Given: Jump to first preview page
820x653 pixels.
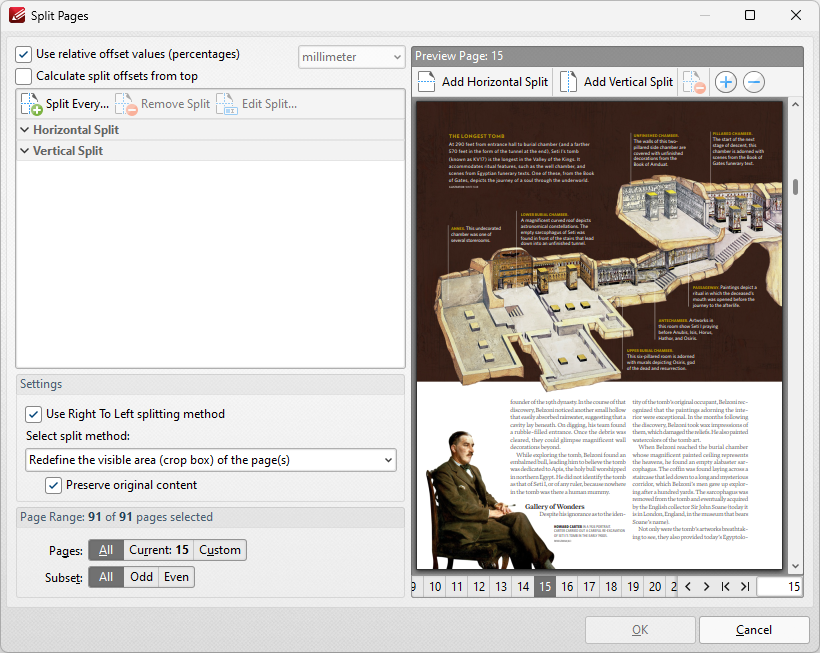Looking at the screenshot, I should 725,587.
